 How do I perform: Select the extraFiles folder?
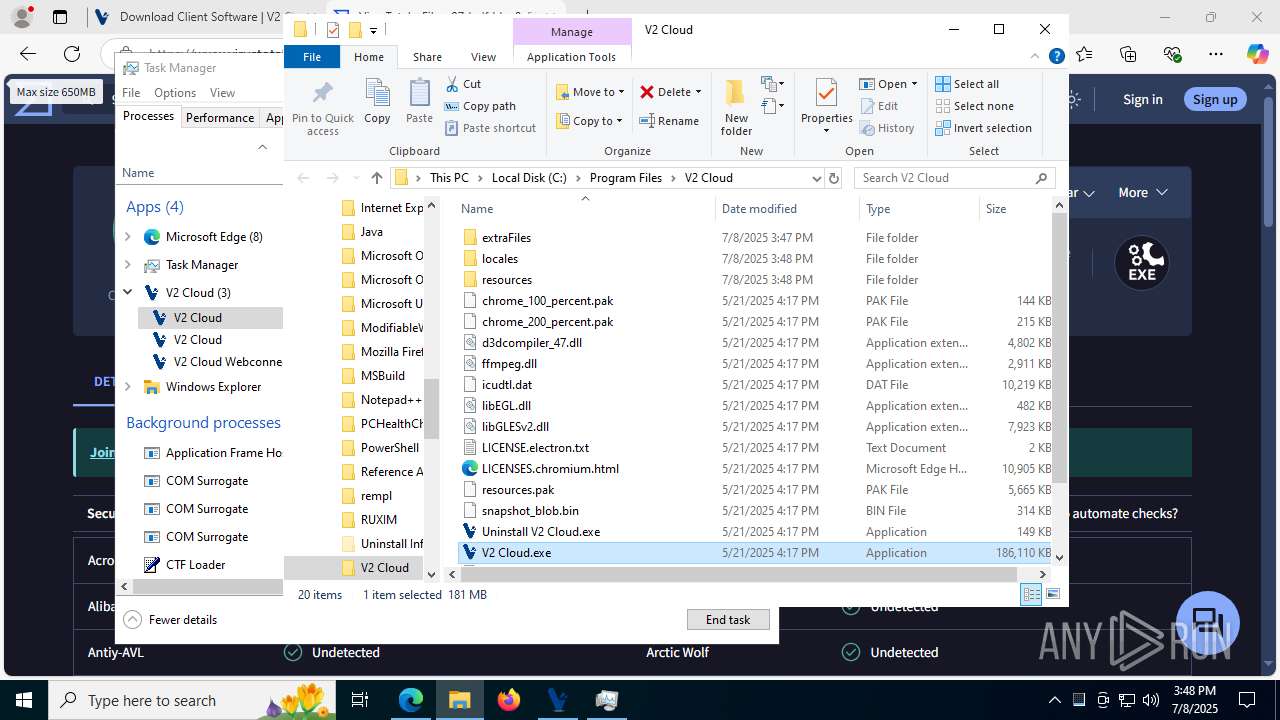pos(506,238)
